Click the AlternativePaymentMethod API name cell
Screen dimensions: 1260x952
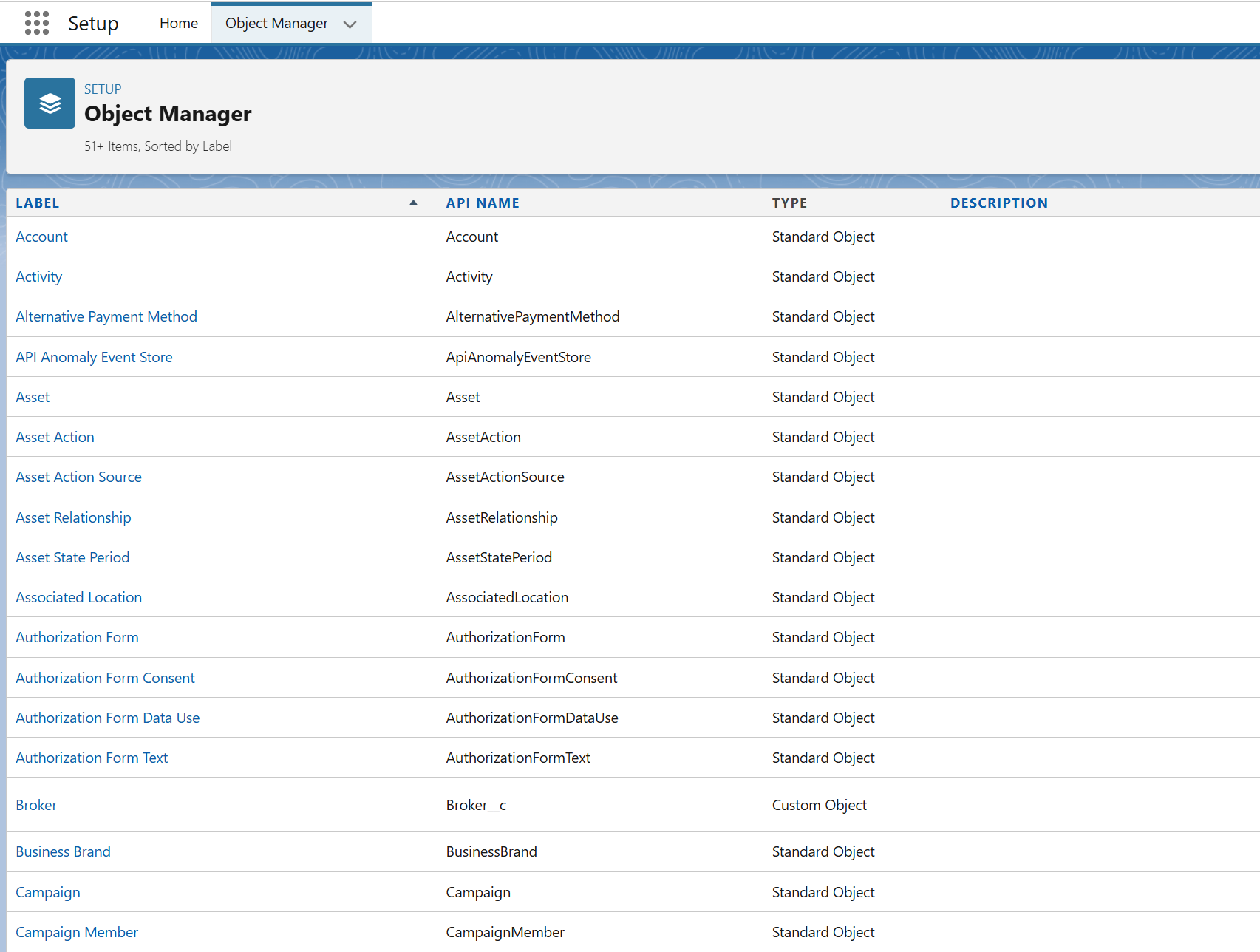coord(533,316)
